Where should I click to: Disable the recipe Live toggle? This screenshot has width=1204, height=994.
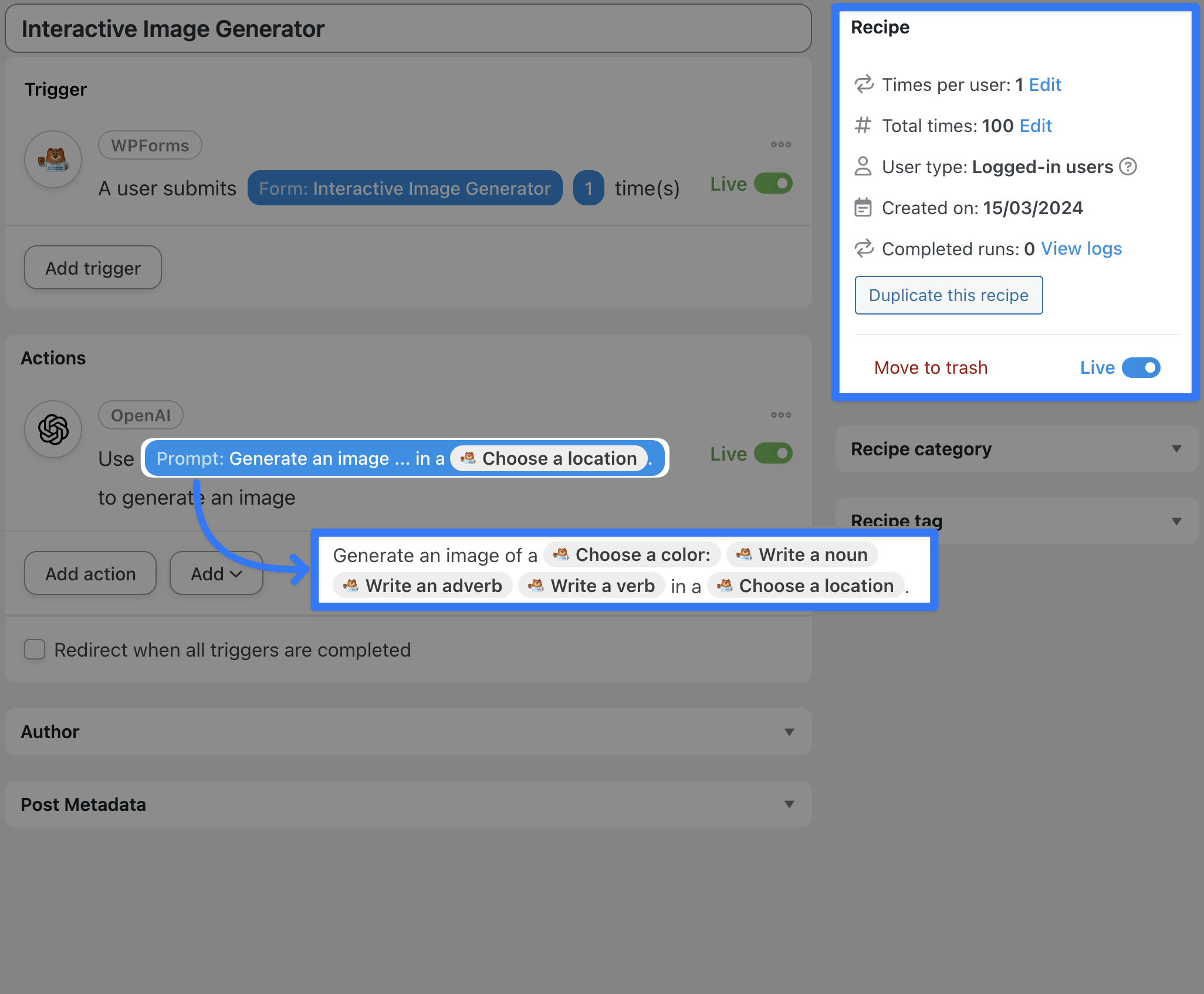1141,368
